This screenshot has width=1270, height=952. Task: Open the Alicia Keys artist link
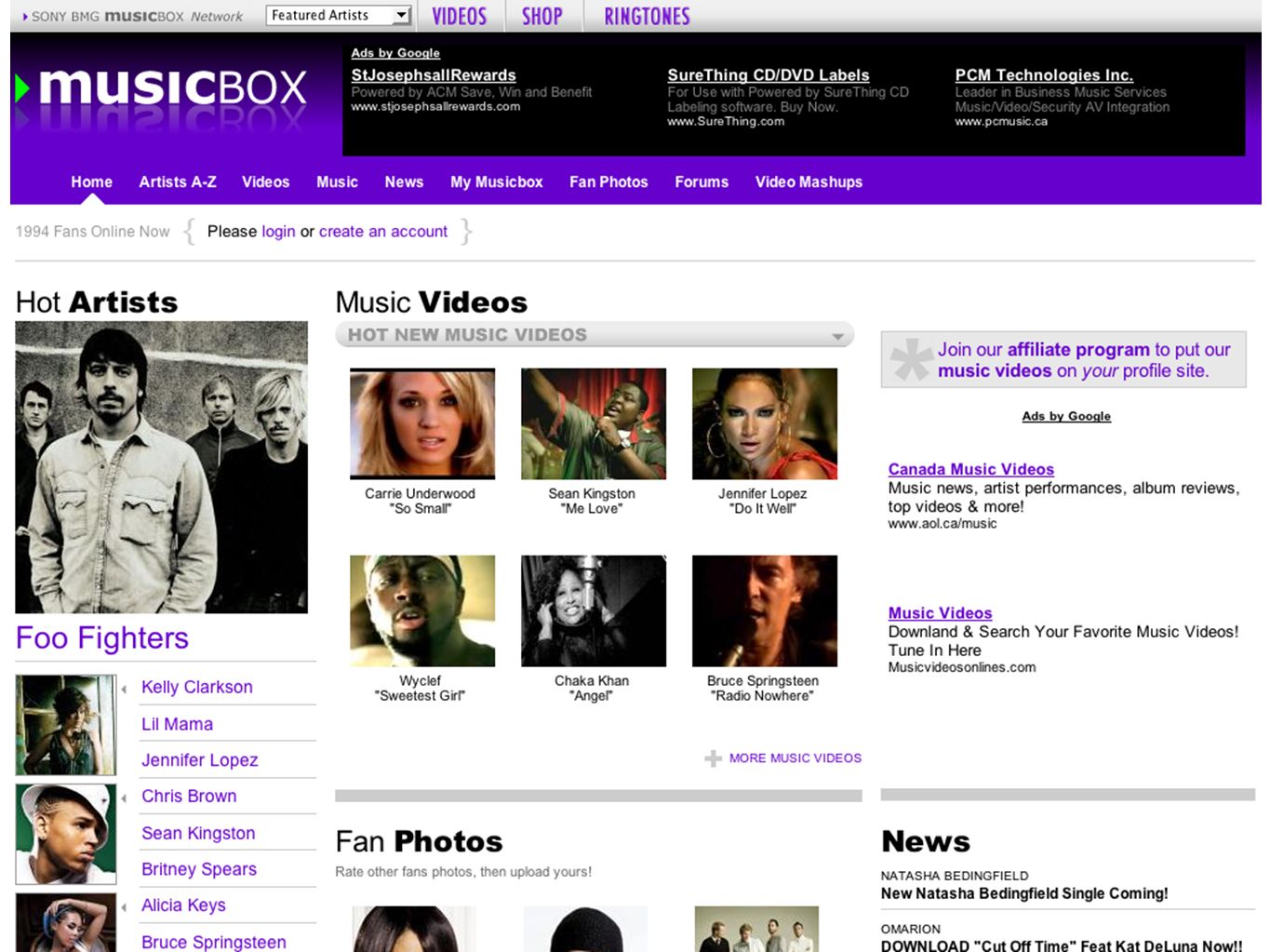pos(183,905)
